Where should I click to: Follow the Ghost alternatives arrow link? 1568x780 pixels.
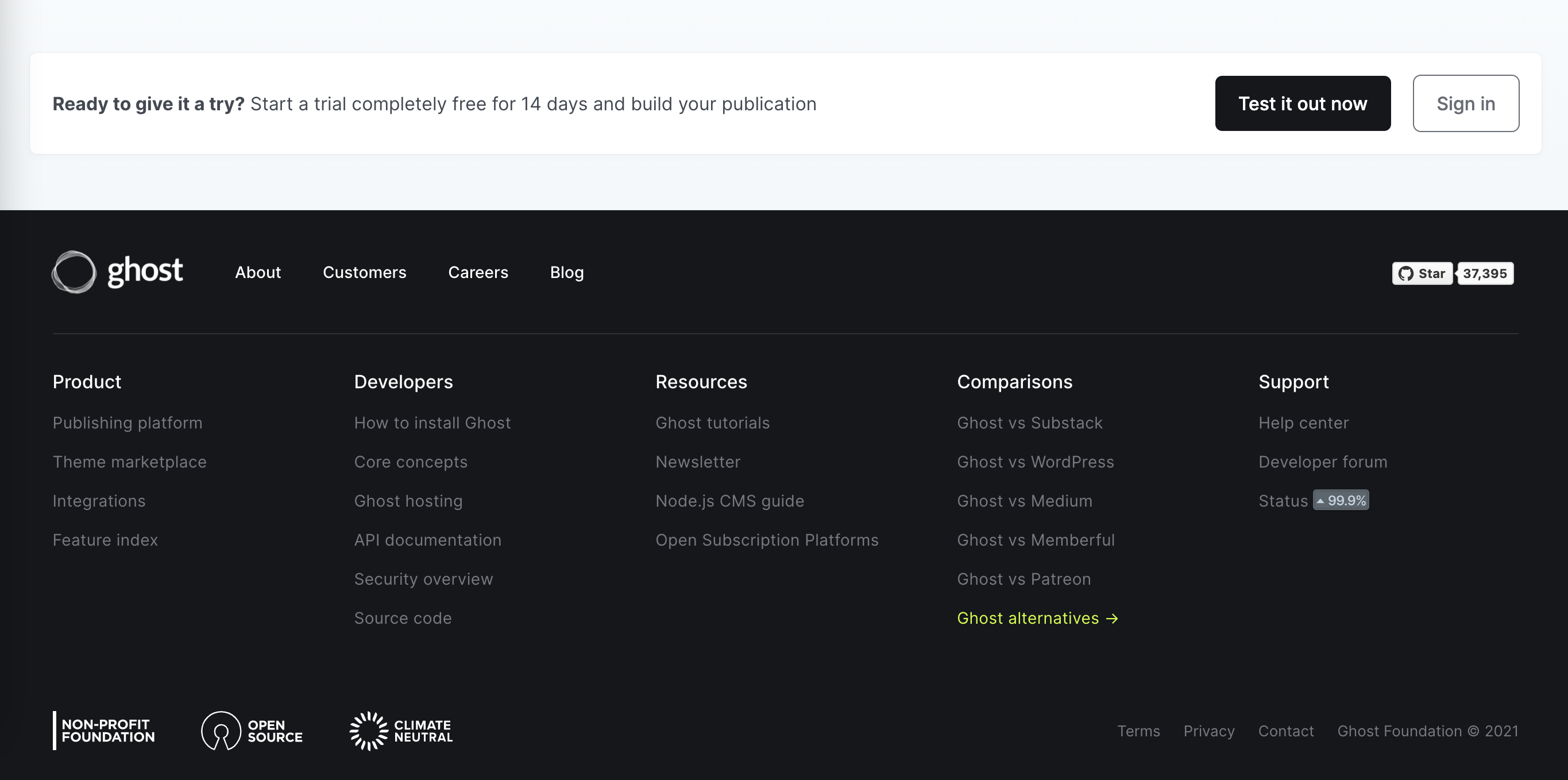click(1037, 618)
